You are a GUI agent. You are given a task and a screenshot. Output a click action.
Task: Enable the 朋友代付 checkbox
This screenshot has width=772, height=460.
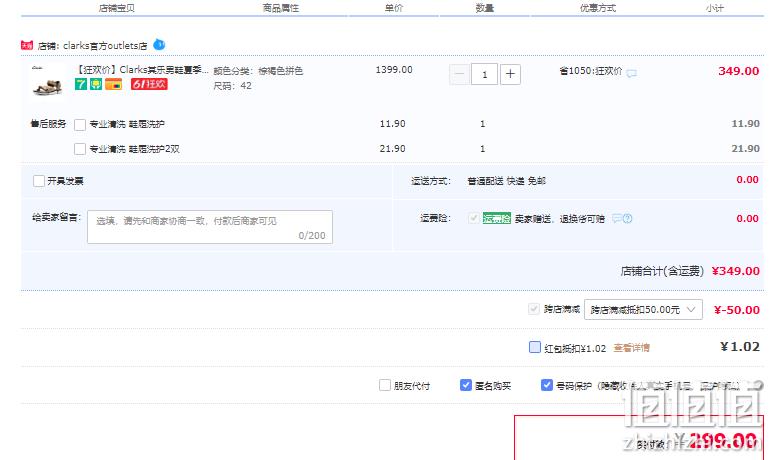(x=385, y=385)
